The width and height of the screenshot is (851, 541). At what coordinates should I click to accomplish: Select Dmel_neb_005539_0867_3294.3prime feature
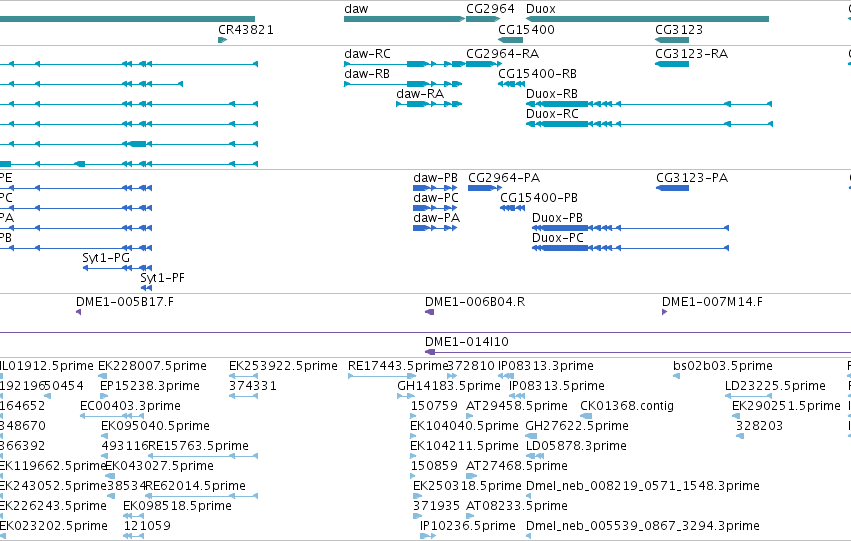point(529,537)
